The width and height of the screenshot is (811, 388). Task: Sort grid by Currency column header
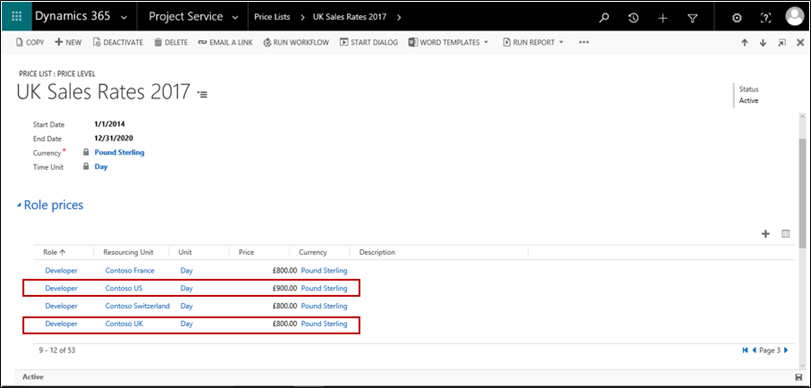tap(313, 252)
